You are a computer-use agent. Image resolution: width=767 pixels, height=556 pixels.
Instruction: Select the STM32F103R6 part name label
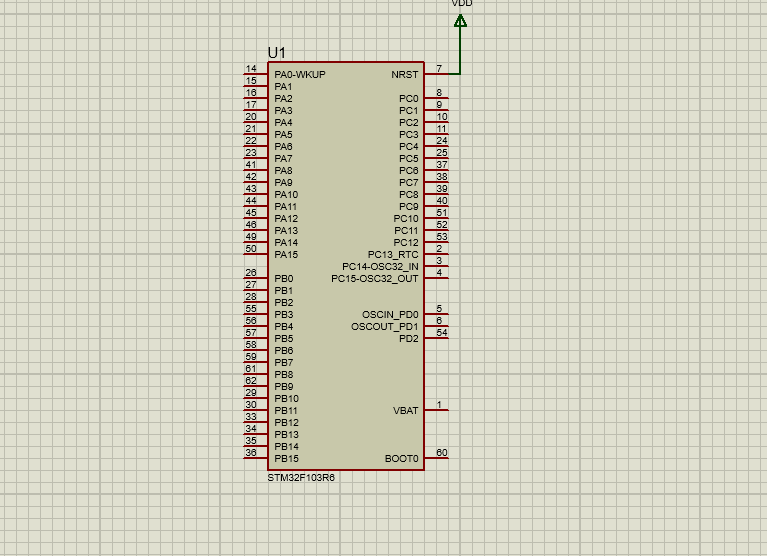coord(301,478)
